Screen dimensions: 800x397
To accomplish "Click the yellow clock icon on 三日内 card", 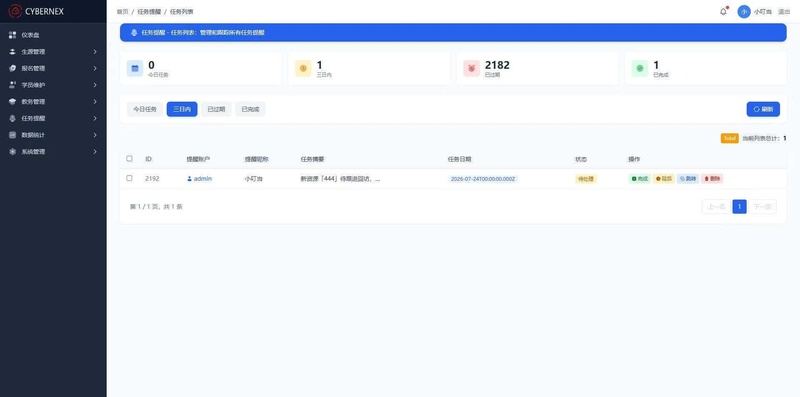I will click(x=303, y=68).
